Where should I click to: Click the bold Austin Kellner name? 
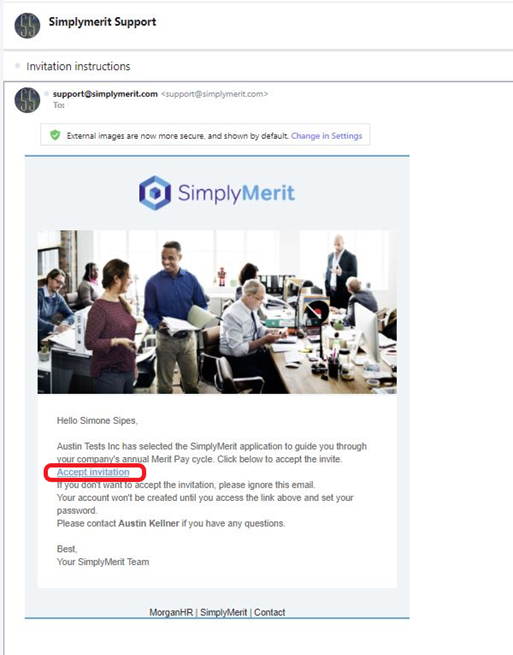149,523
